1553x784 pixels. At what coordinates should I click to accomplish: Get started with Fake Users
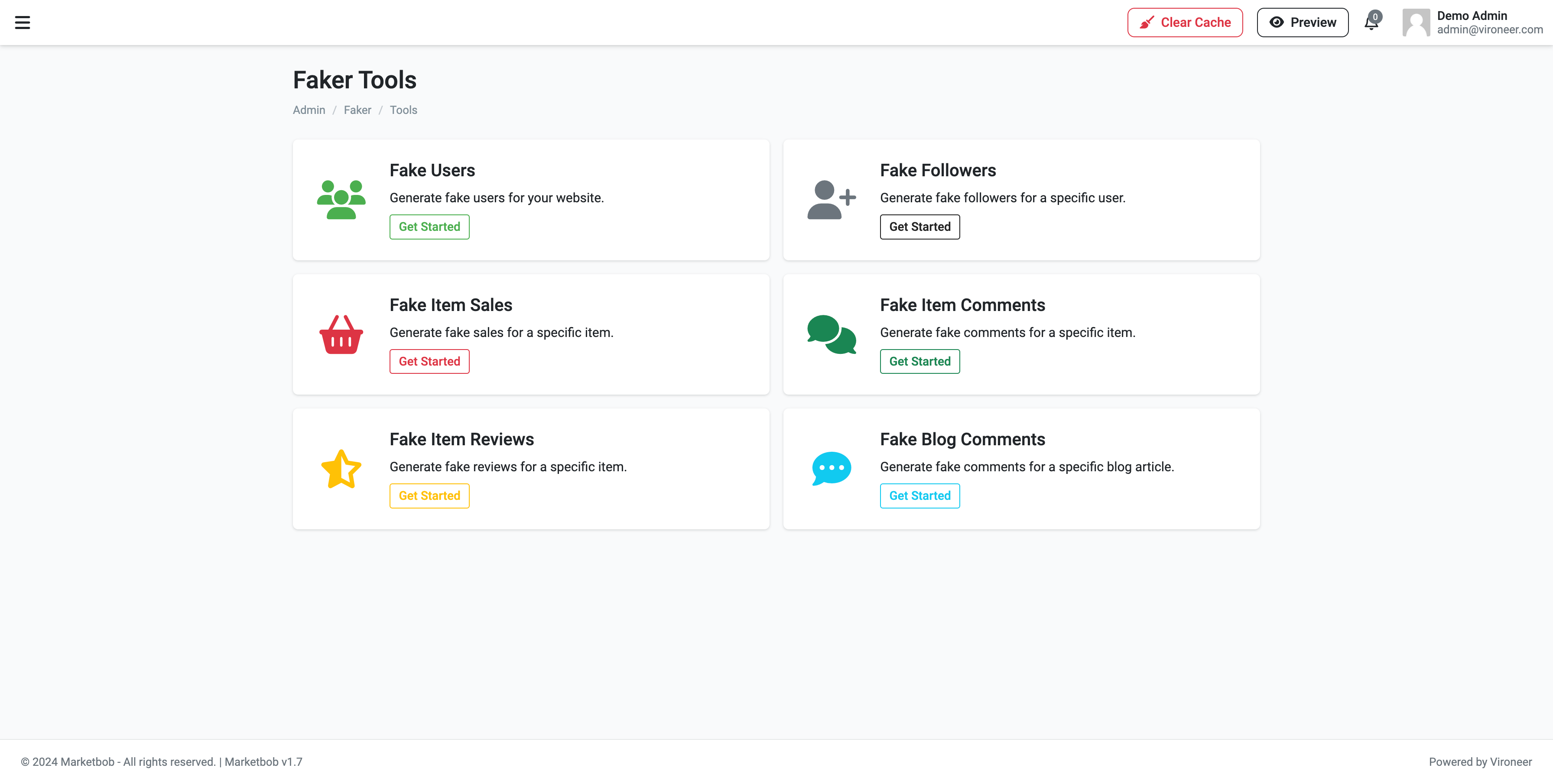[429, 227]
